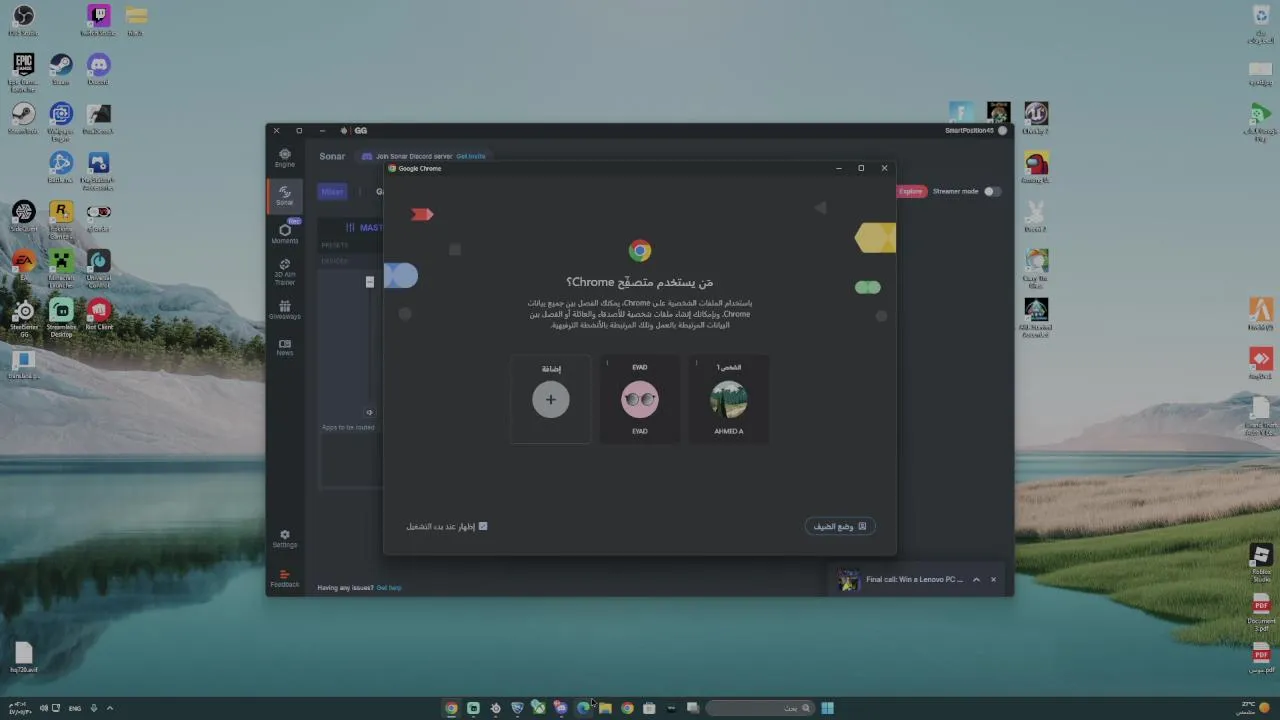Viewport: 1280px width, 720px height.
Task: Open Streamlabs Desktop shortcut
Action: point(61,317)
